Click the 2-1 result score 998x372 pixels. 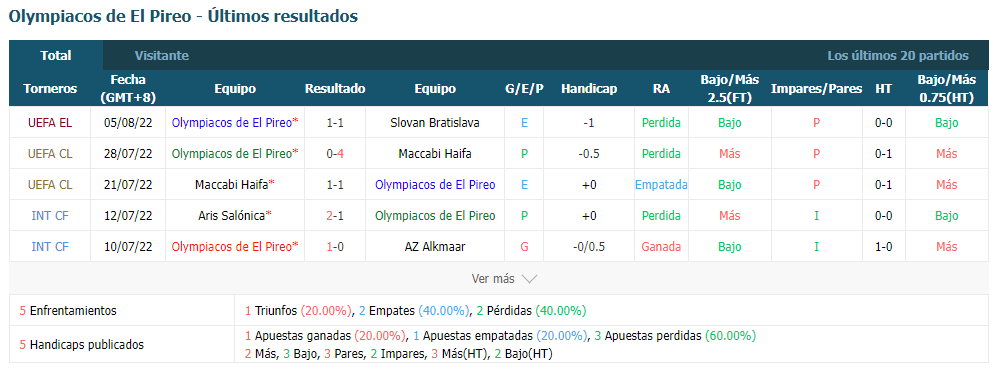335,215
